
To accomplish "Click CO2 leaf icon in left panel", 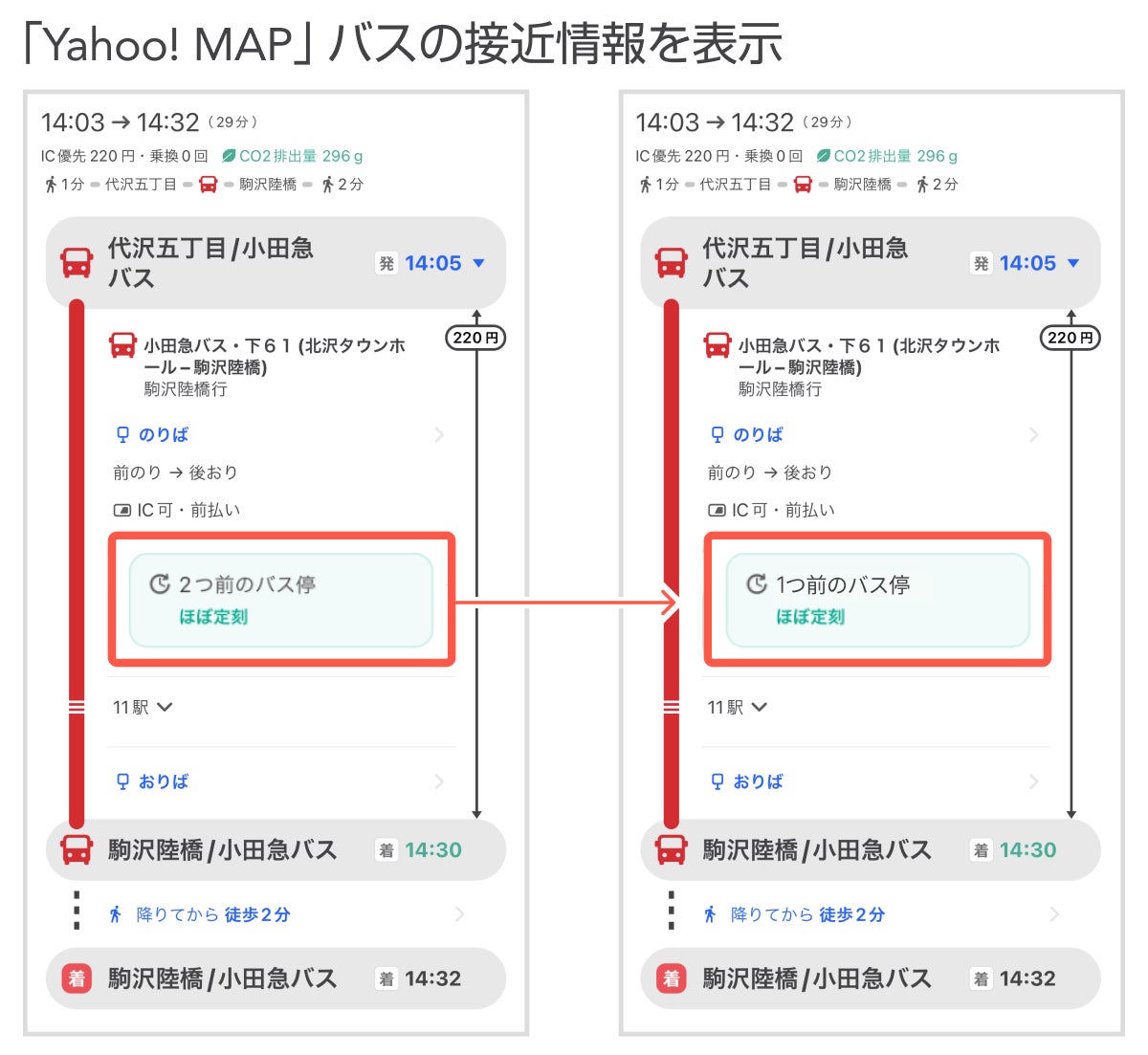I will (229, 156).
